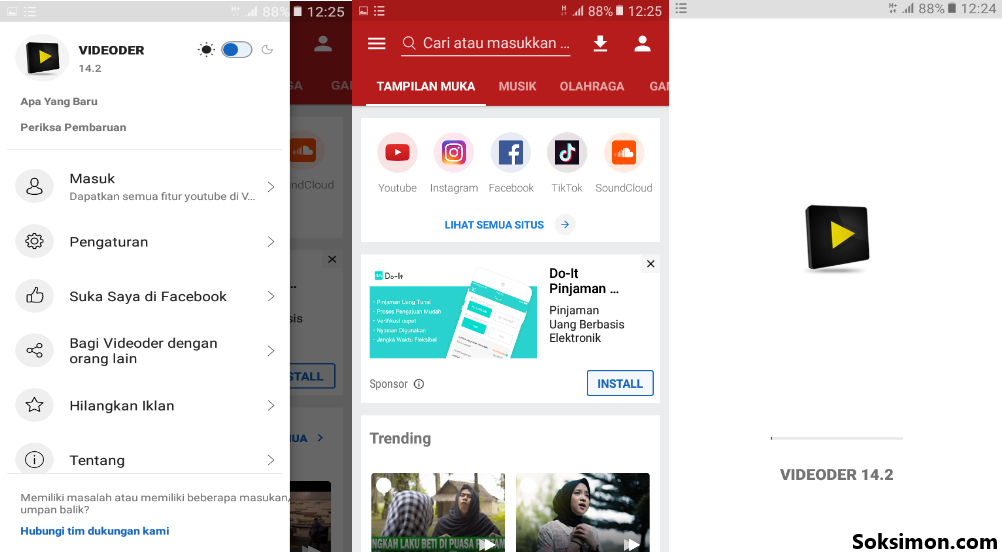This screenshot has width=1002, height=552.
Task: Click Lihat Semua Situs link
Action: (x=494, y=225)
